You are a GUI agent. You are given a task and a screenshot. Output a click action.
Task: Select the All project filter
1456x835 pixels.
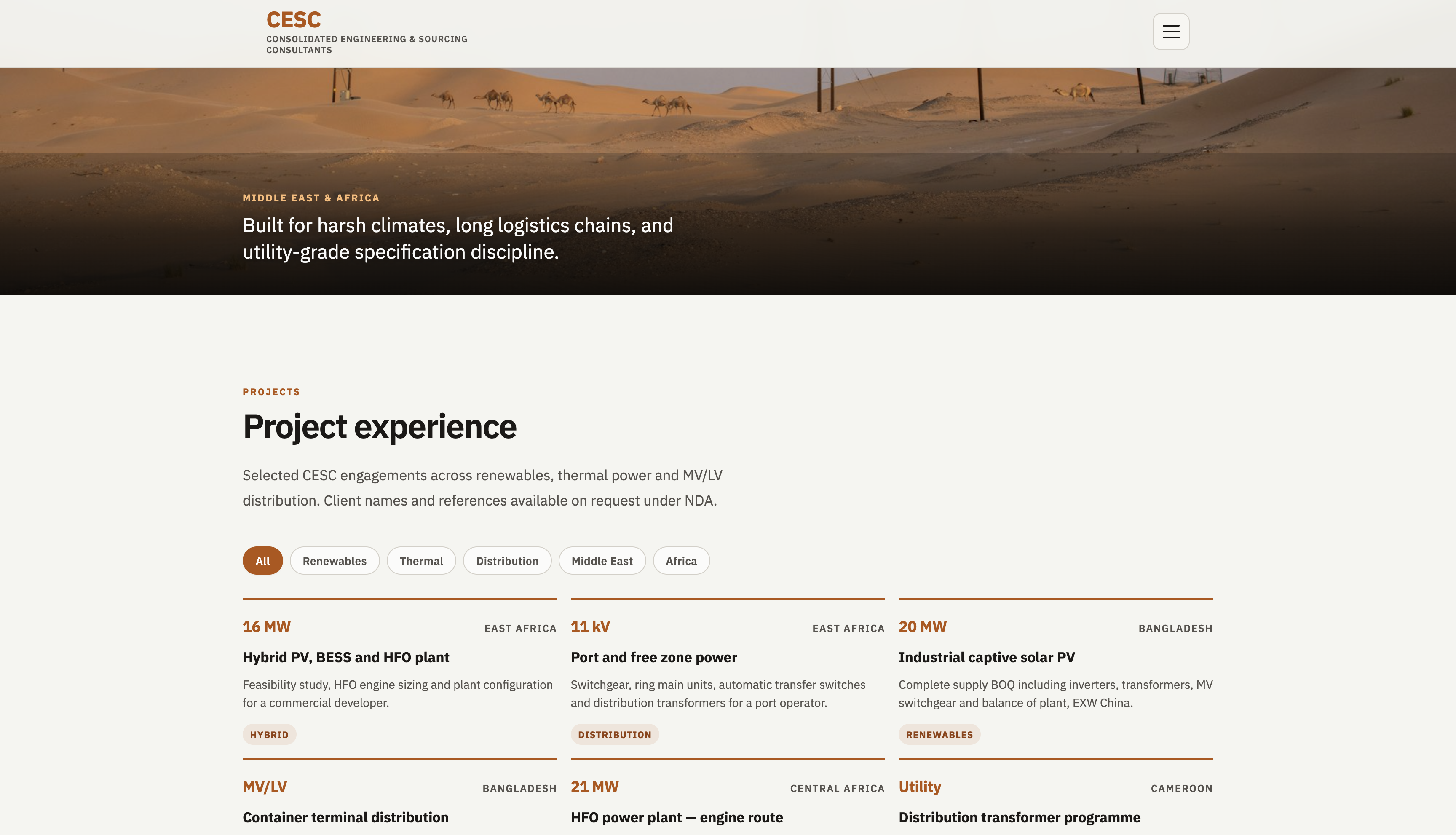point(262,560)
